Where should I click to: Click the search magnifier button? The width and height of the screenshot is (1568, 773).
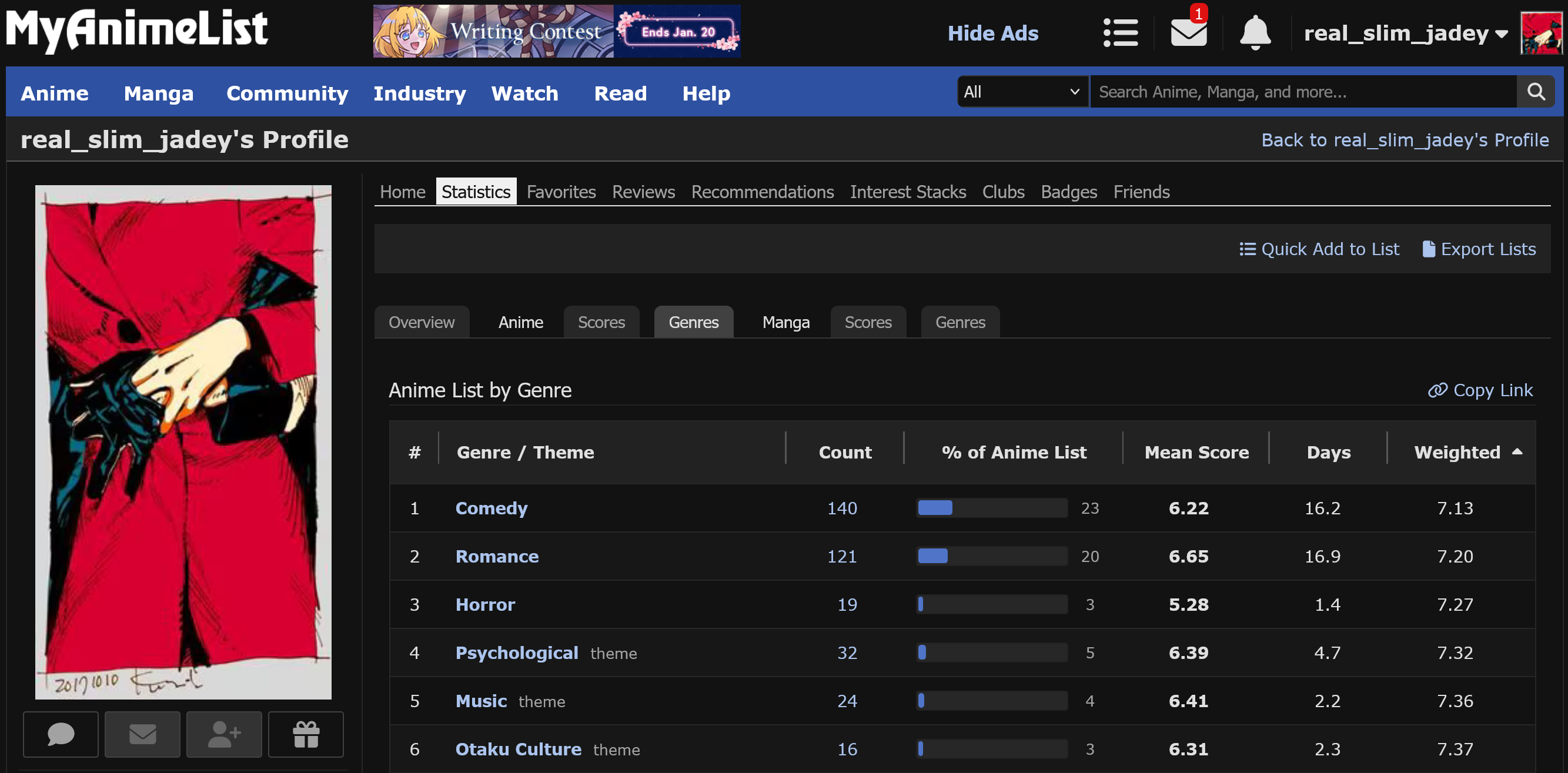(1535, 92)
